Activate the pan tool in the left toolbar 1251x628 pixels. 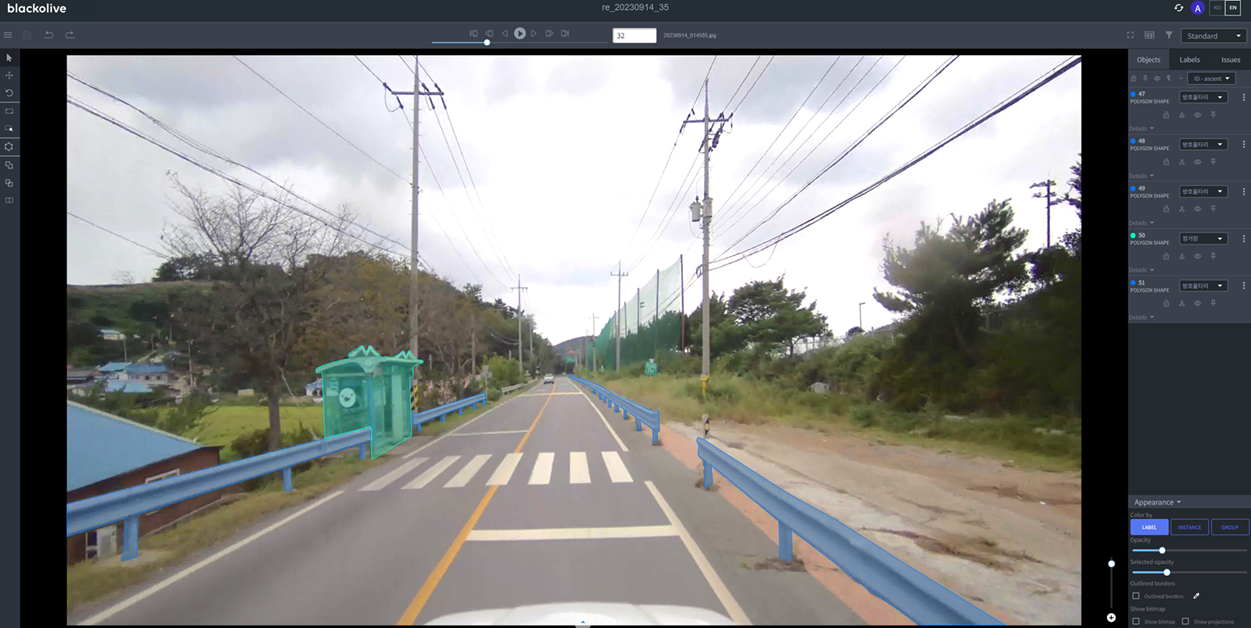pyautogui.click(x=8, y=74)
